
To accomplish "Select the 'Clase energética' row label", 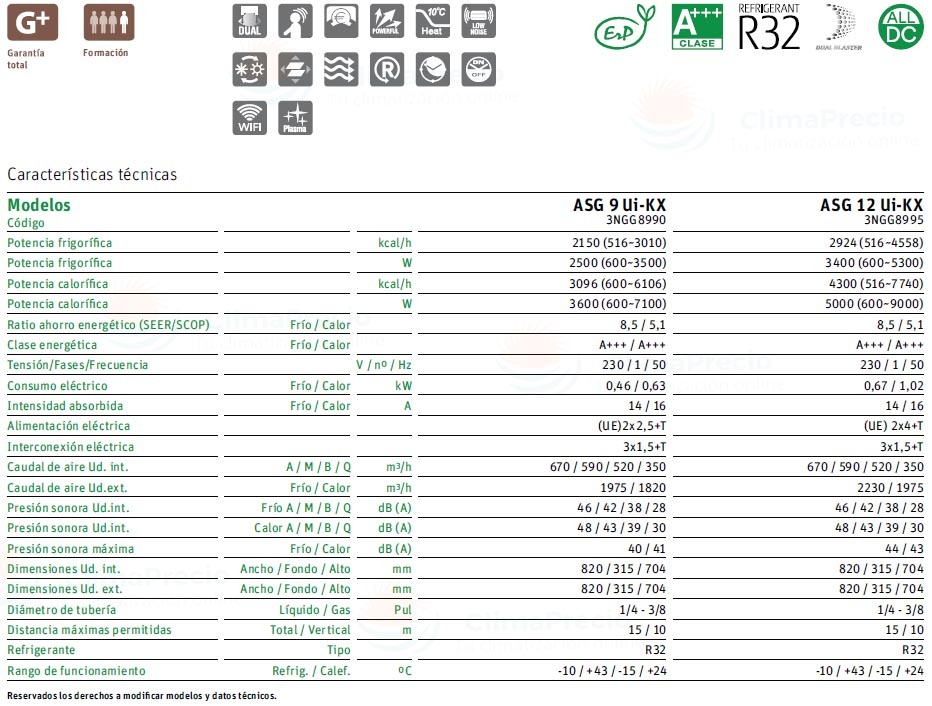I will tap(52, 345).
